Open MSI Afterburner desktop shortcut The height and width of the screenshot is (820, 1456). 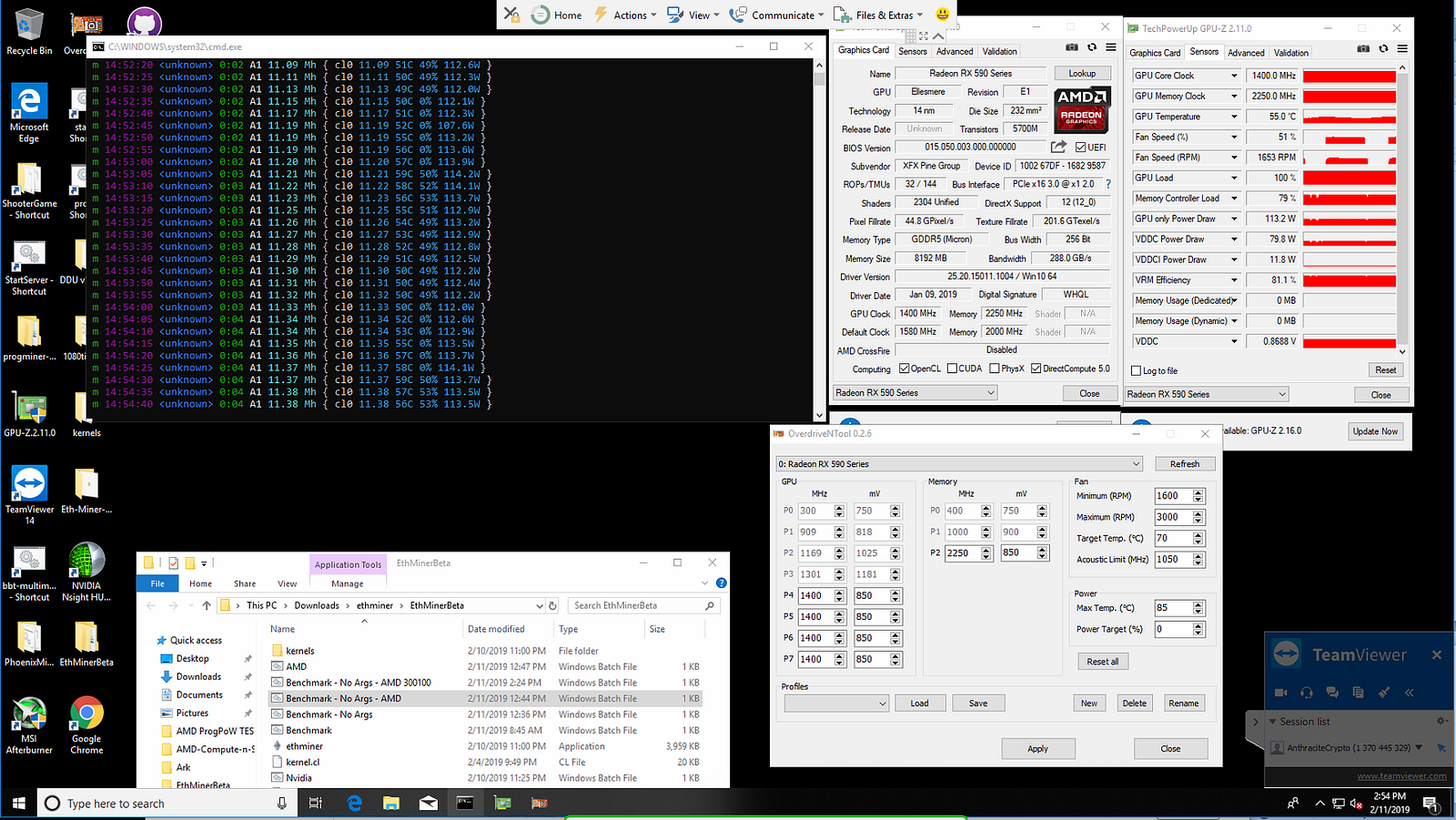[29, 725]
